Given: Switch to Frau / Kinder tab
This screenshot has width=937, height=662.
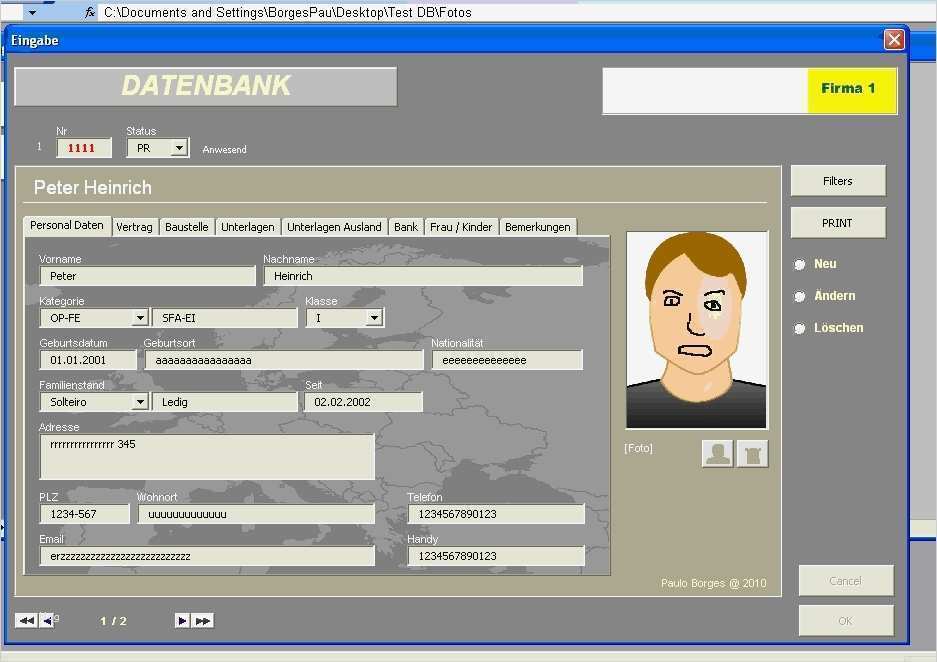Looking at the screenshot, I should (x=461, y=227).
